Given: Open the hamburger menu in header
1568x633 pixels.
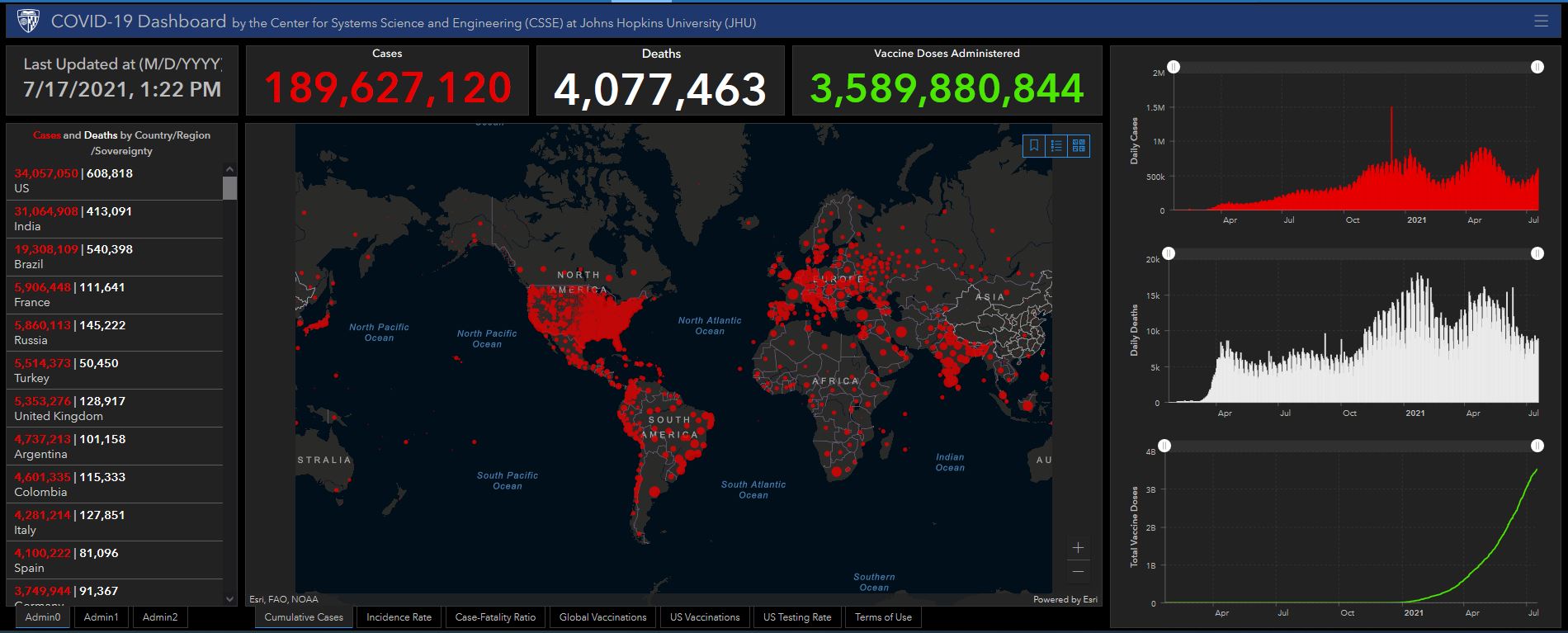Looking at the screenshot, I should pos(1541,21).
